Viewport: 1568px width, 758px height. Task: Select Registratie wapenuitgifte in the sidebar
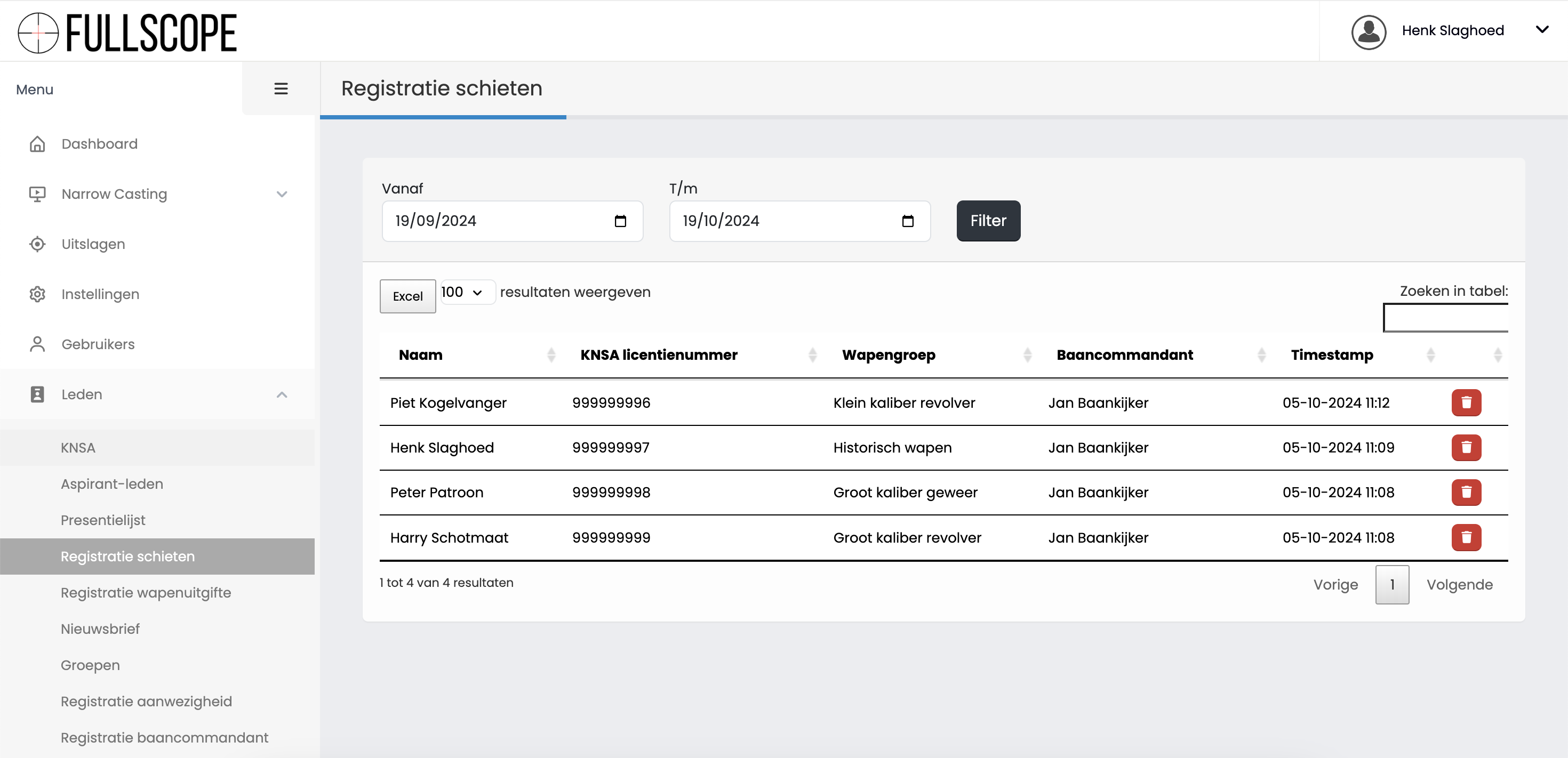tap(146, 592)
